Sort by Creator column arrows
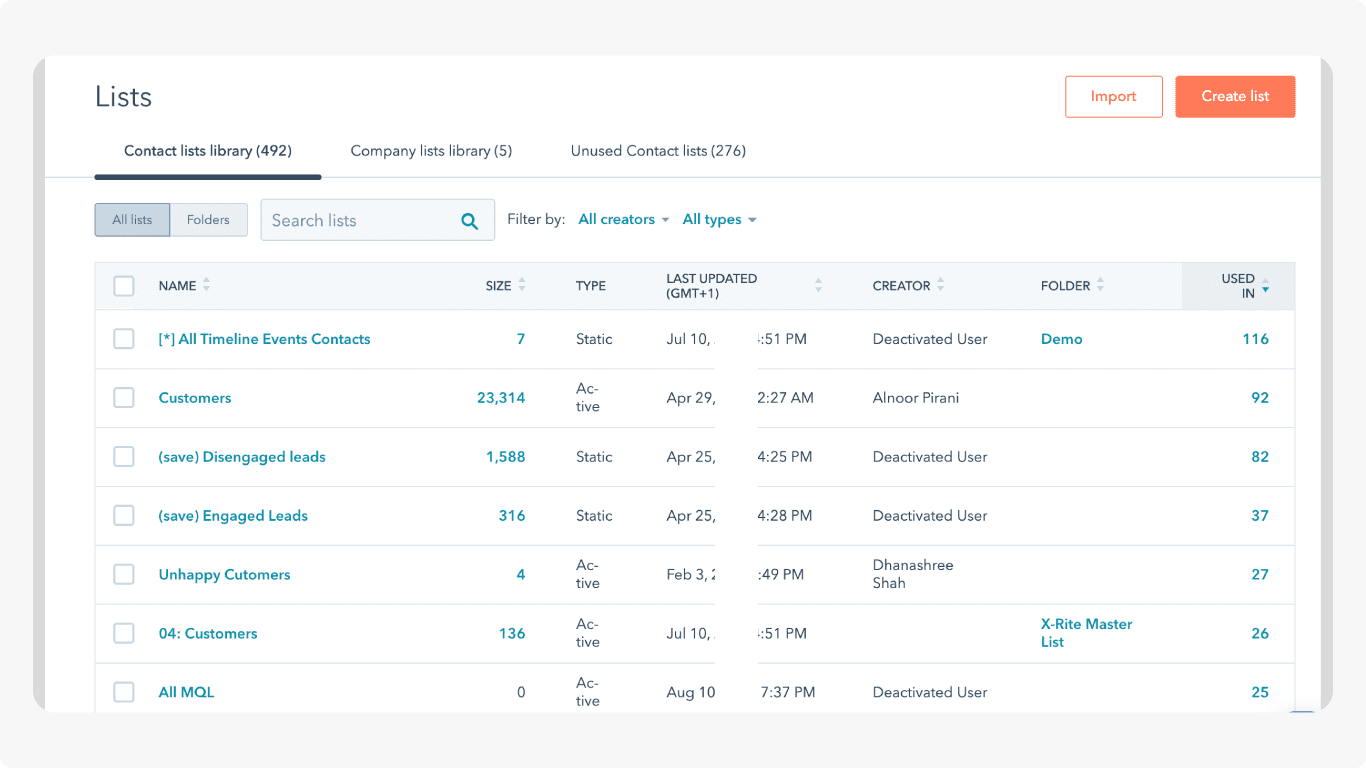The width and height of the screenshot is (1366, 768). coord(940,285)
